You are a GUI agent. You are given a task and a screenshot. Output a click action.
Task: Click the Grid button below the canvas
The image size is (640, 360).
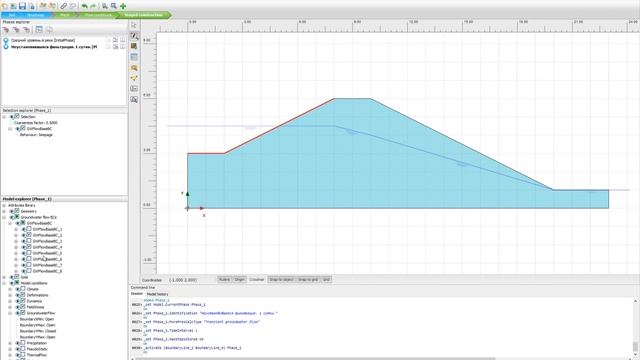[326, 280]
